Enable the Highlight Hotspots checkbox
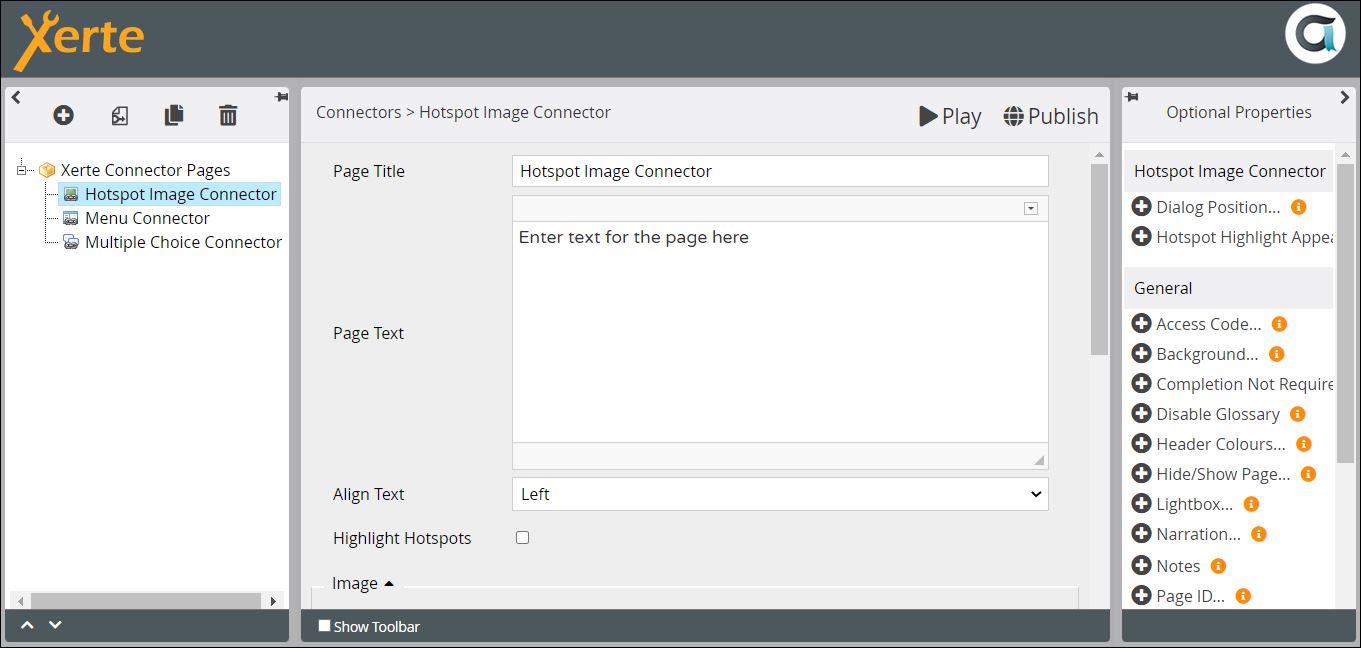Image resolution: width=1361 pixels, height=648 pixels. pos(522,538)
